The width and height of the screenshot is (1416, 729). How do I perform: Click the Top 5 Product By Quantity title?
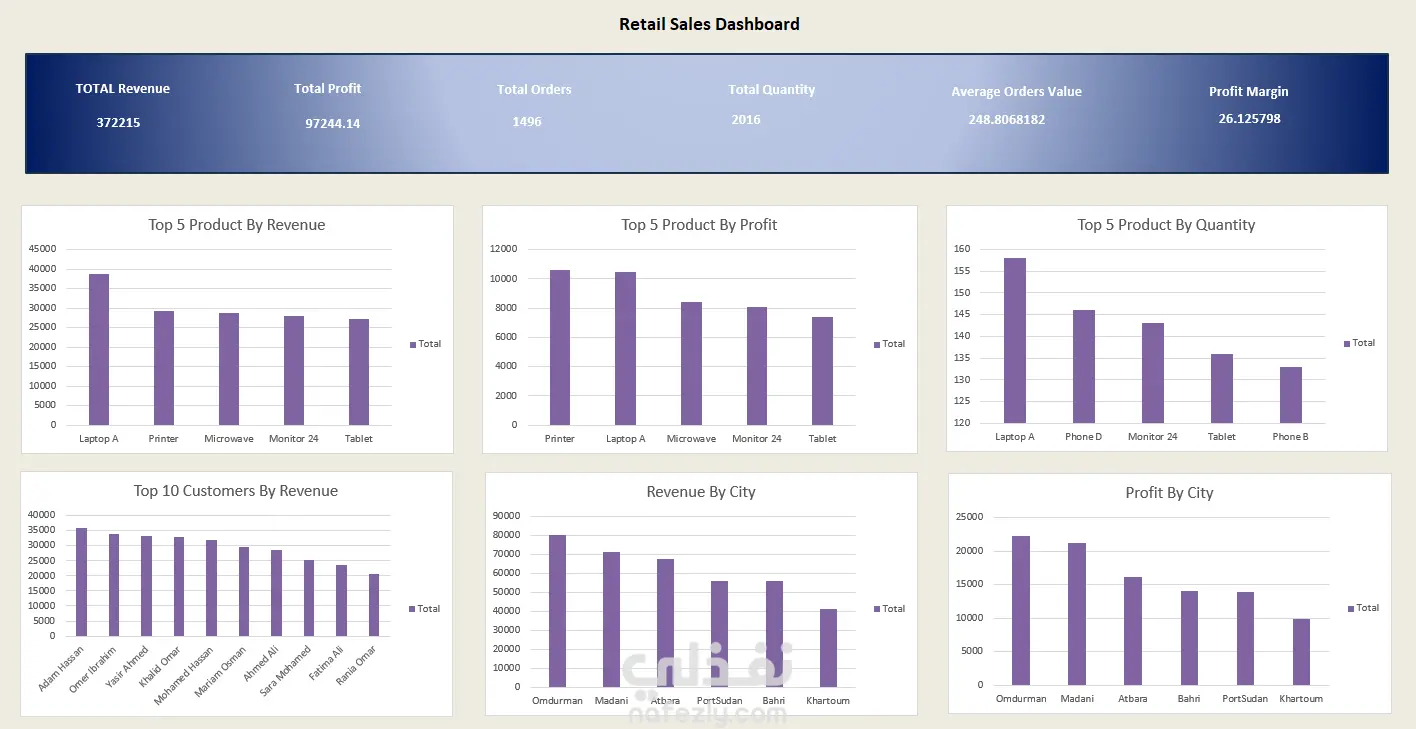pos(1166,225)
